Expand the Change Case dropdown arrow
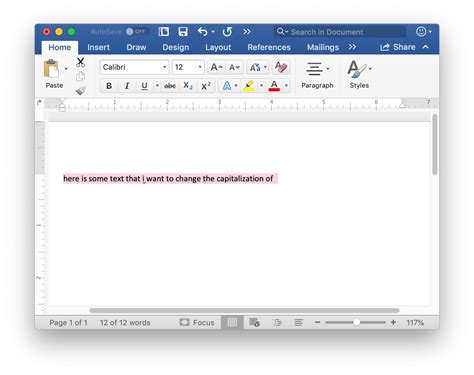The image size is (474, 375). [265, 67]
